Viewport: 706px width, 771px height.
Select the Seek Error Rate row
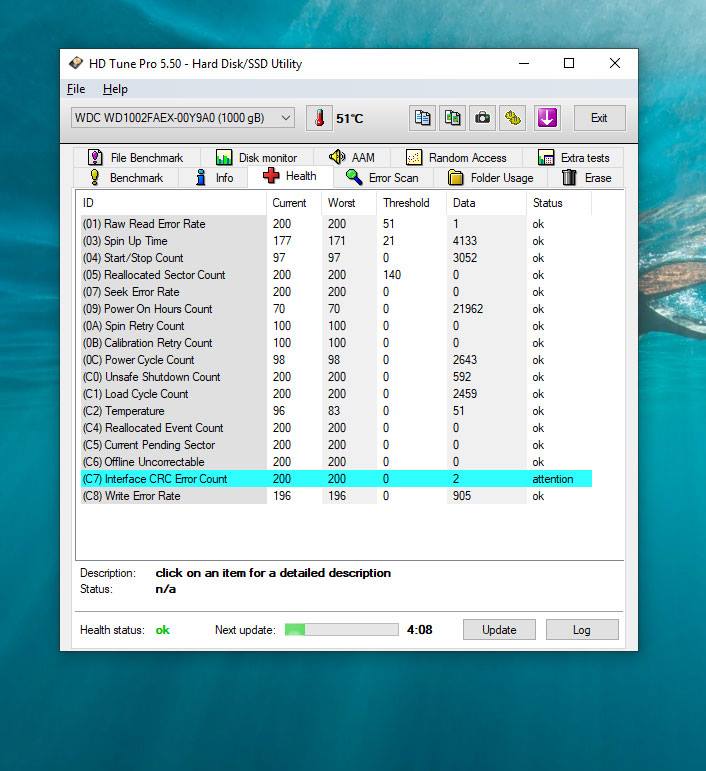336,292
